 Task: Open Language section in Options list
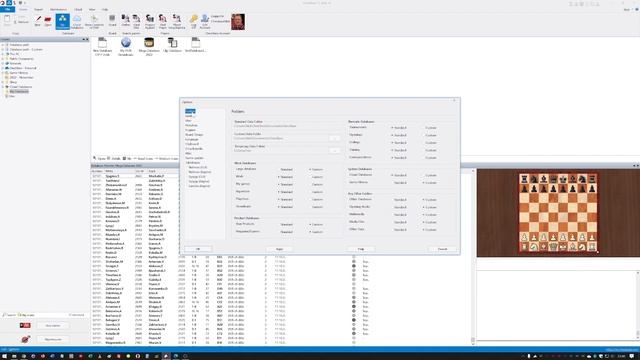(191, 139)
